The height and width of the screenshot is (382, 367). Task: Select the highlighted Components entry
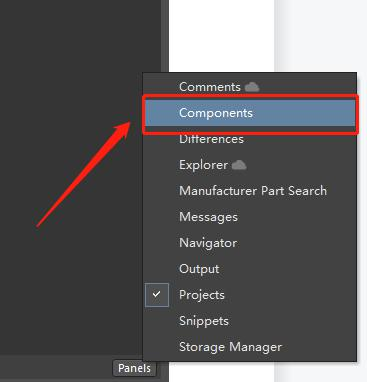pyautogui.click(x=250, y=113)
